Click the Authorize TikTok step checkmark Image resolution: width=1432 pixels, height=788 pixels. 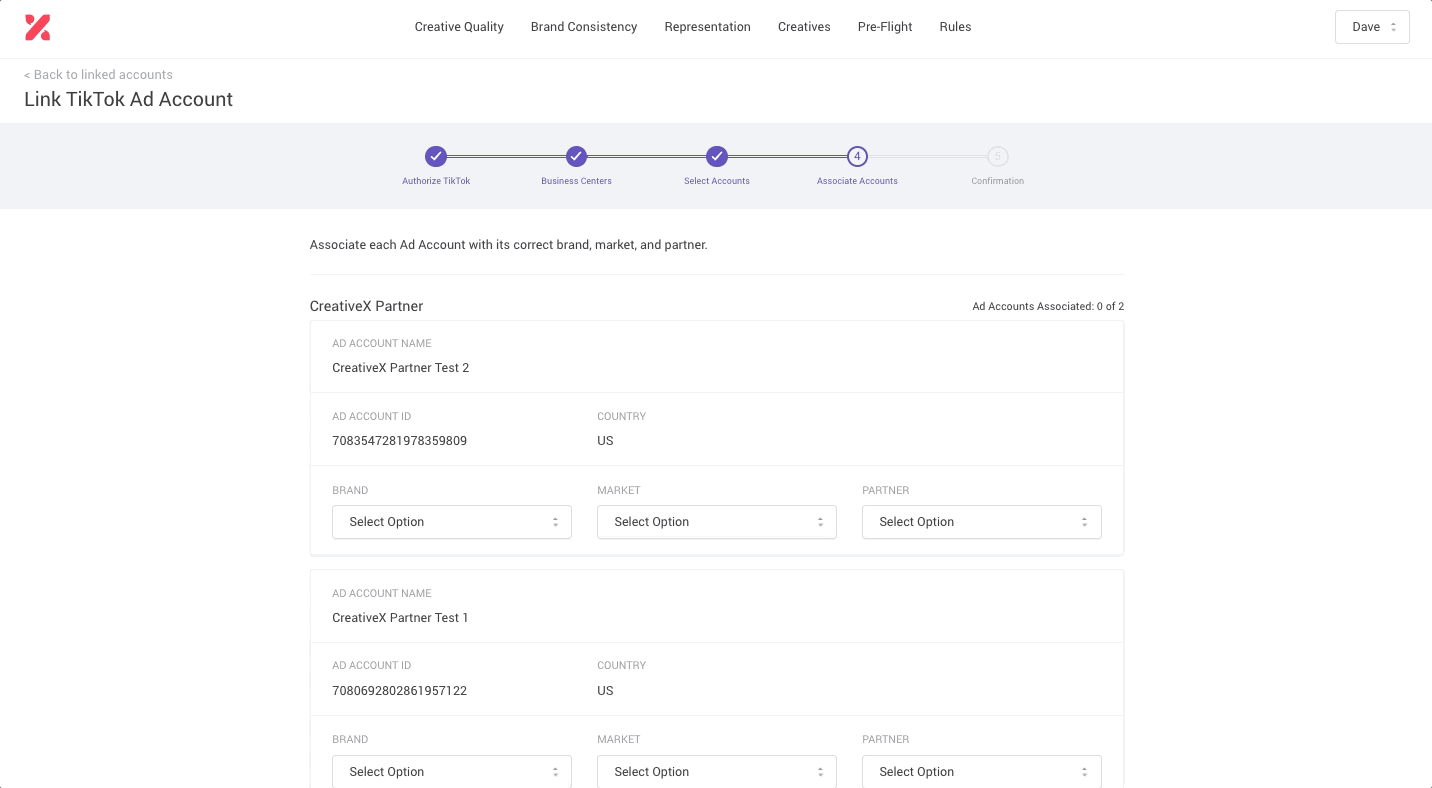[x=436, y=156]
